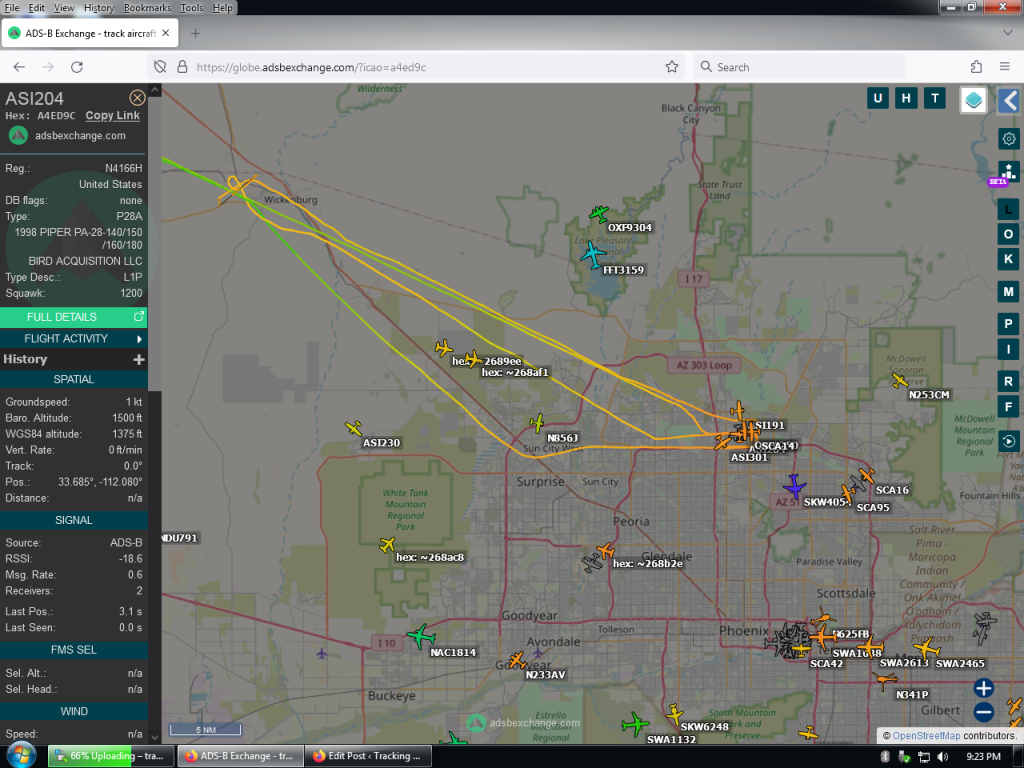Screen dimensions: 1024x768
Task: Select aircraft OXF9304 on the map
Action: 599,214
